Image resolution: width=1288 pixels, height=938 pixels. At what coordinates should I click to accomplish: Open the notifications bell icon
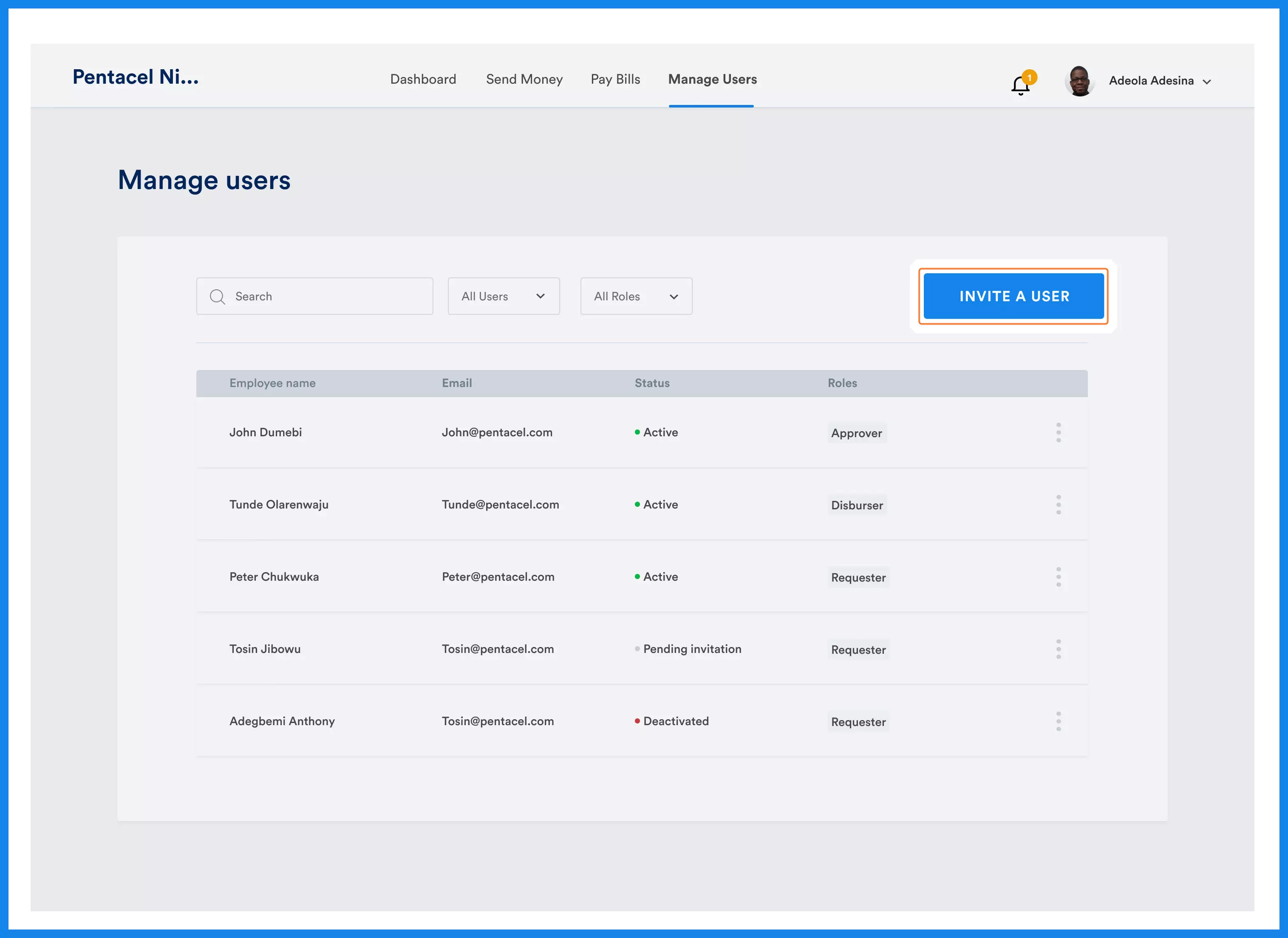(x=1021, y=85)
